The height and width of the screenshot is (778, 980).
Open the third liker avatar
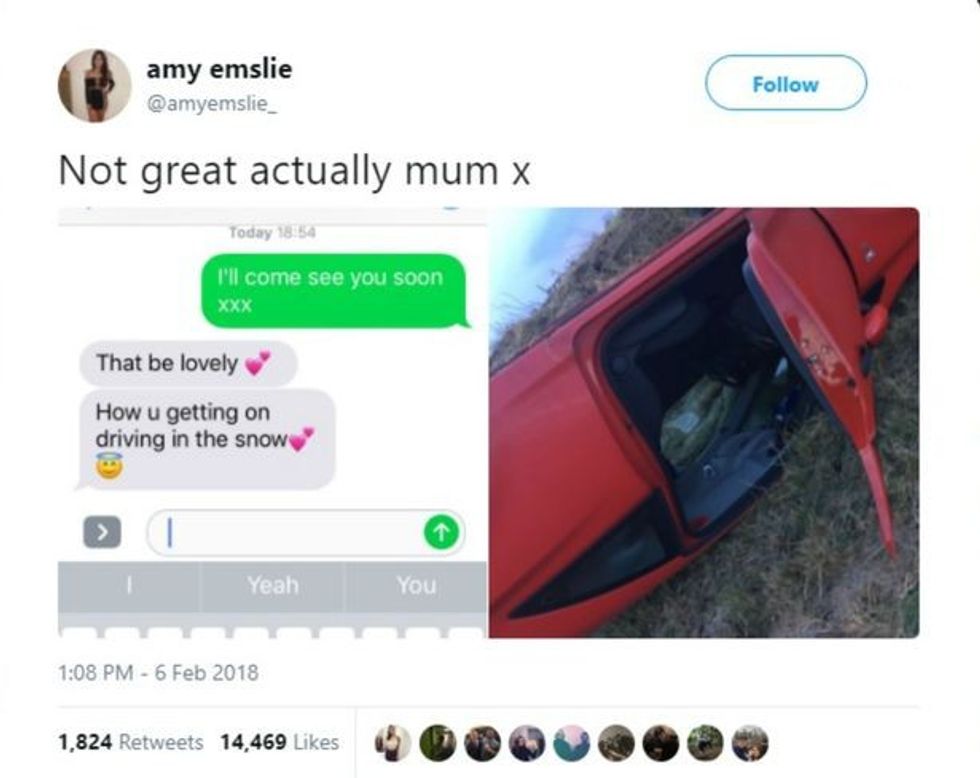tap(482, 743)
